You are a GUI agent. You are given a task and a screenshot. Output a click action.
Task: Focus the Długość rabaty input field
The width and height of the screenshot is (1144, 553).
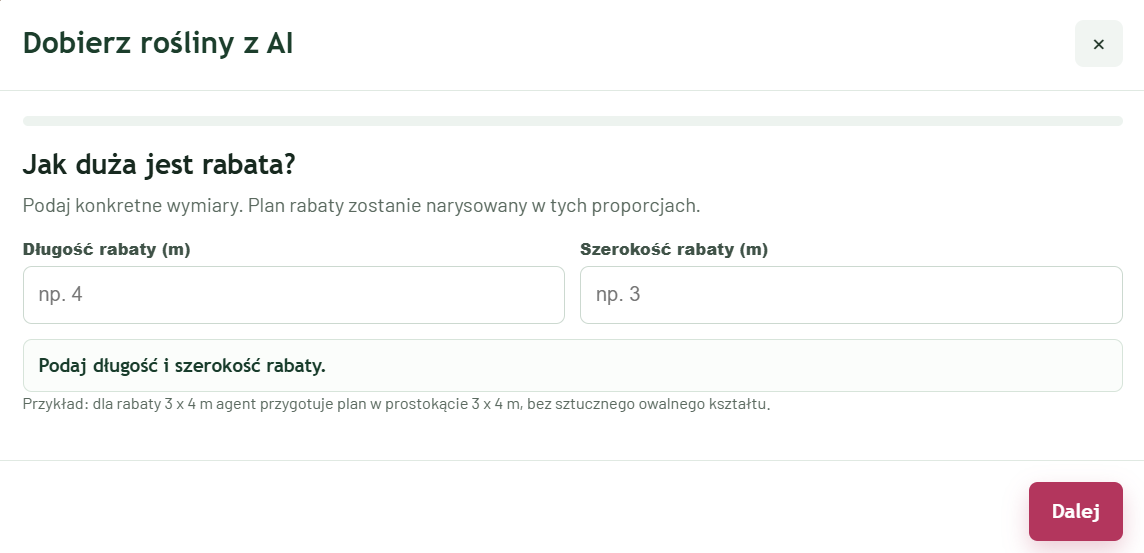[294, 295]
